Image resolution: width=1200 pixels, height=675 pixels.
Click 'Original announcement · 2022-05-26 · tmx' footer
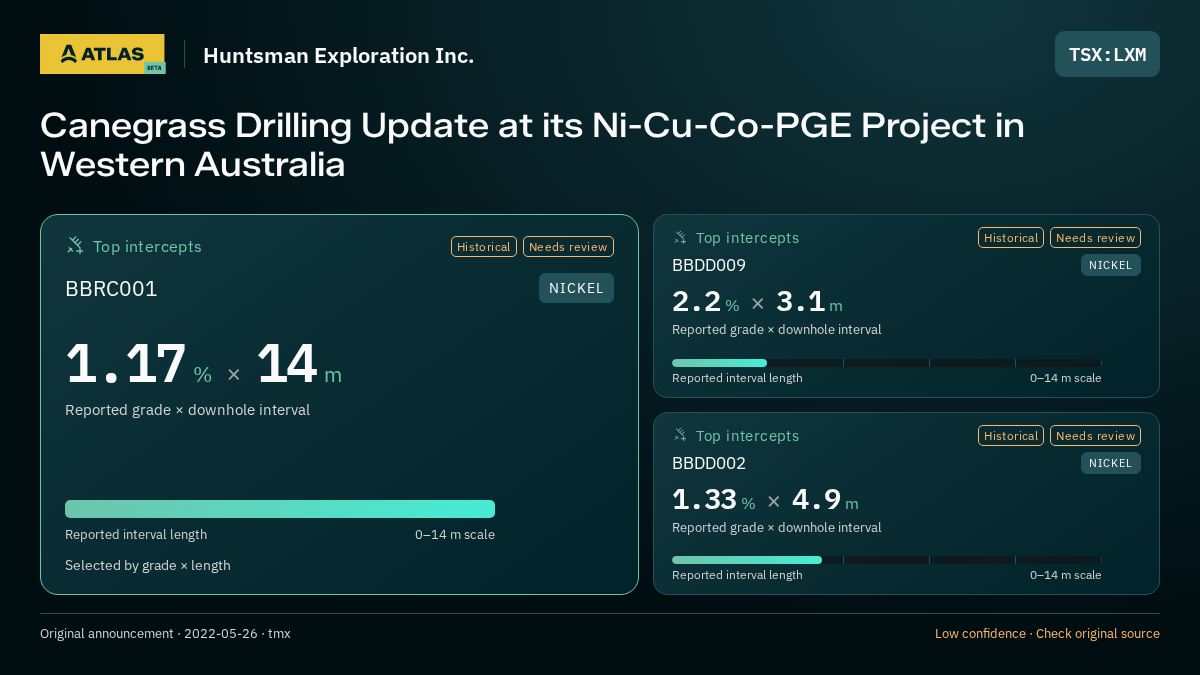(165, 634)
